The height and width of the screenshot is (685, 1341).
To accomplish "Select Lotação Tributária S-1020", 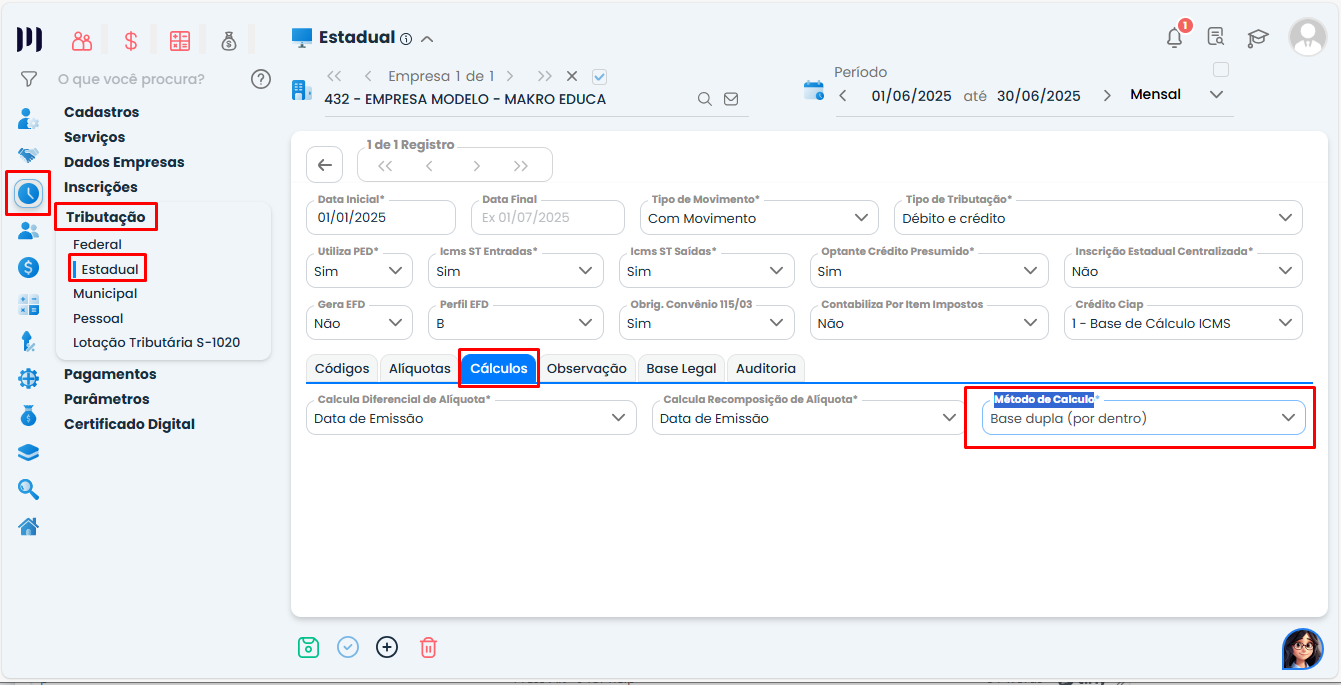I will tap(156, 342).
